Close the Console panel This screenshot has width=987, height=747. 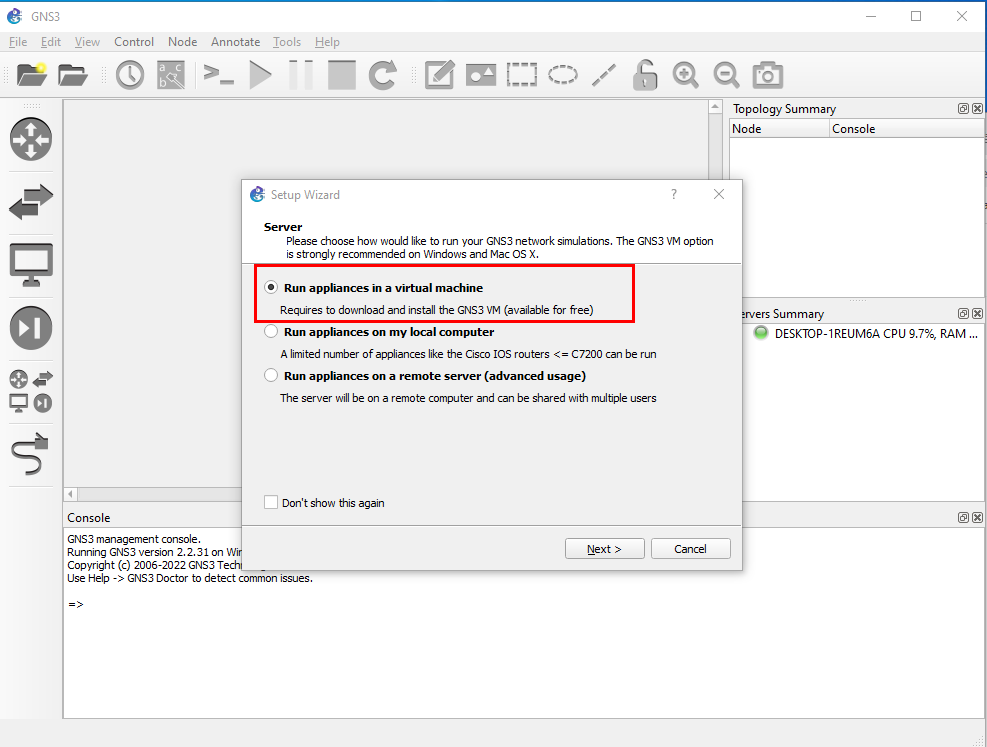(977, 517)
